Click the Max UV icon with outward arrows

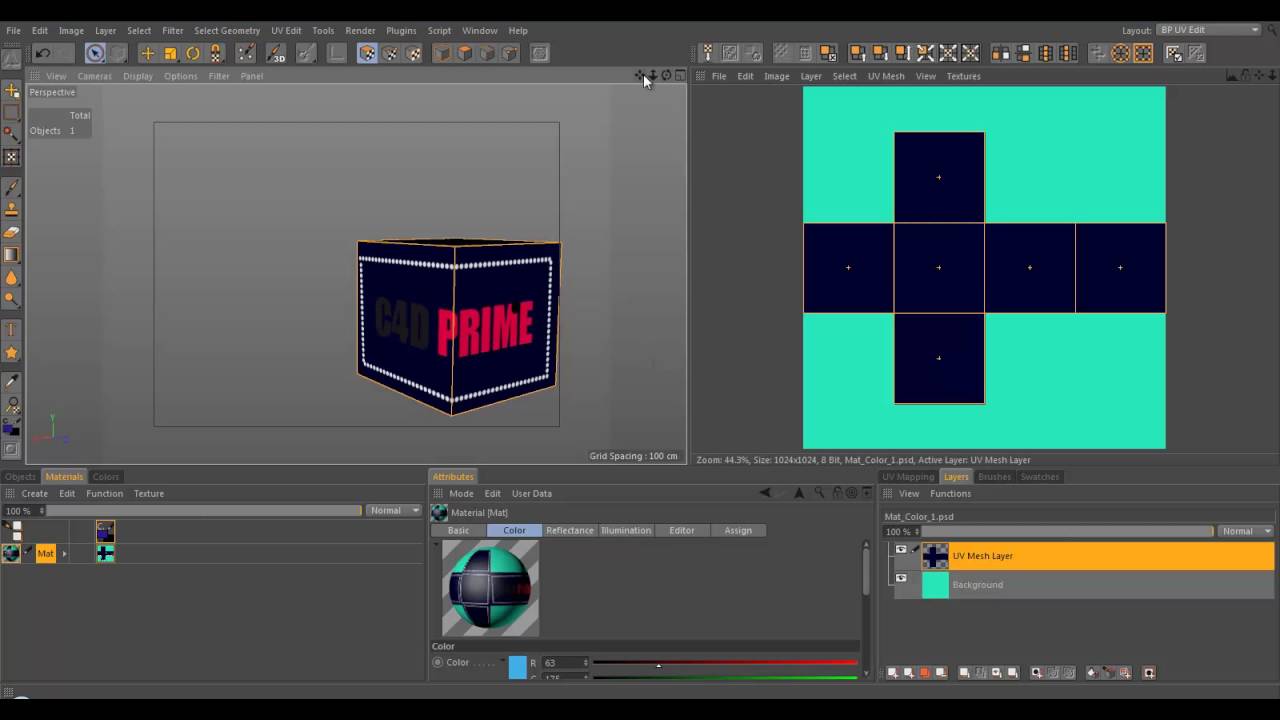point(926,54)
